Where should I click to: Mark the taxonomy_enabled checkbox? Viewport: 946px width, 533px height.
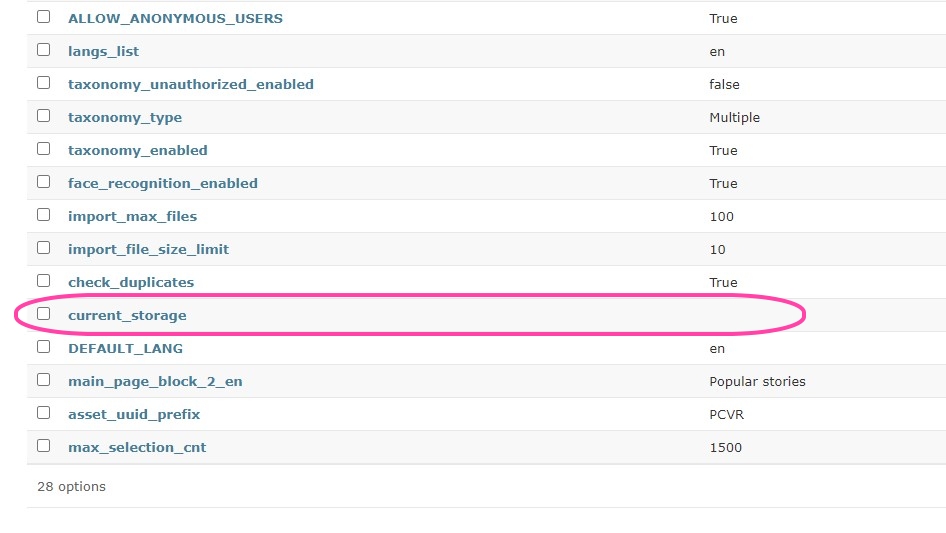point(43,148)
